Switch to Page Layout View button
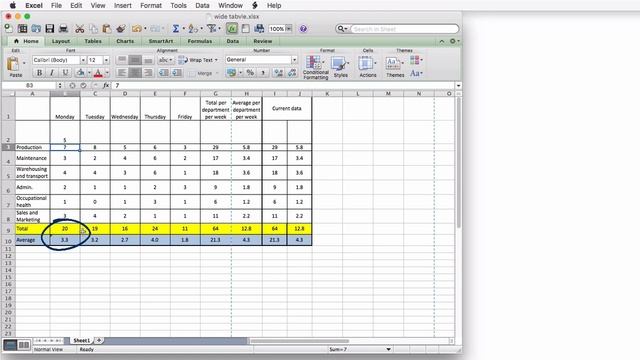The image size is (640, 360). click(24, 345)
